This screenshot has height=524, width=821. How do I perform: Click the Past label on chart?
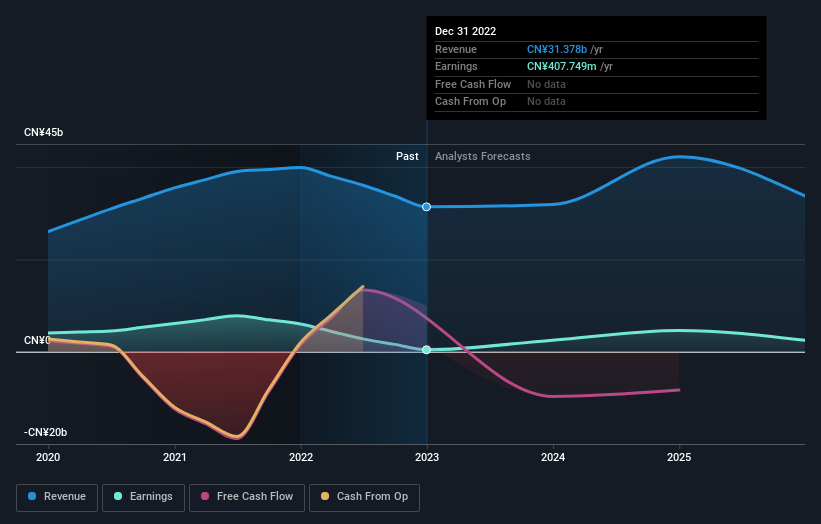pyautogui.click(x=407, y=157)
